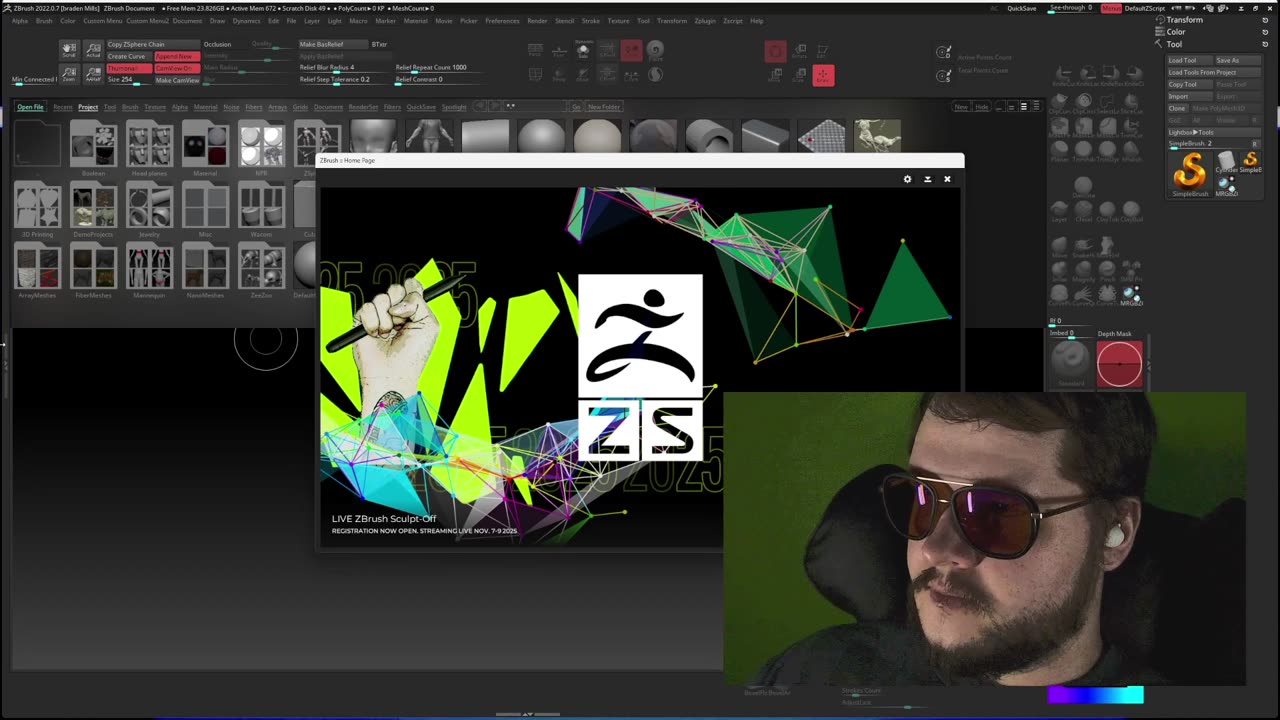
Task: Expand the Color palette
Action: pyautogui.click(x=1176, y=32)
